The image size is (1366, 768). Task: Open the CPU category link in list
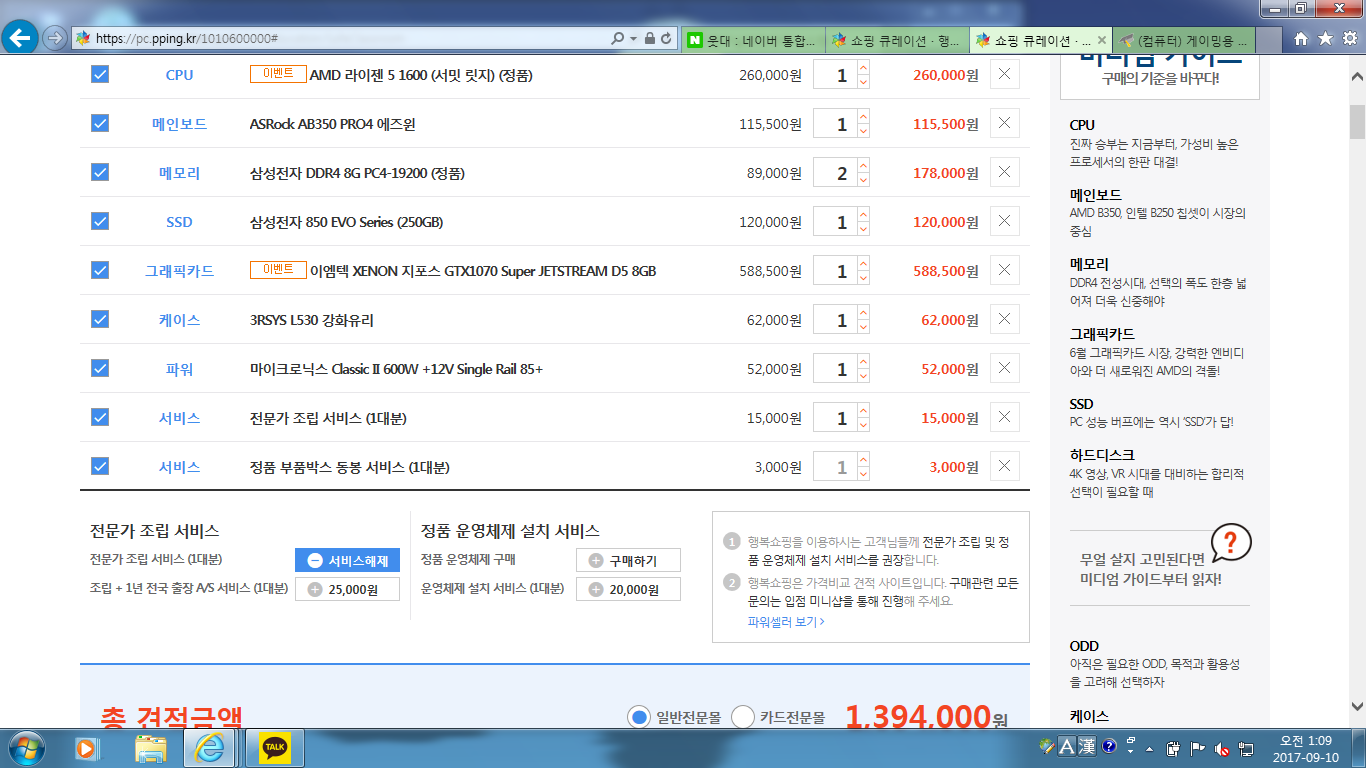coord(180,75)
